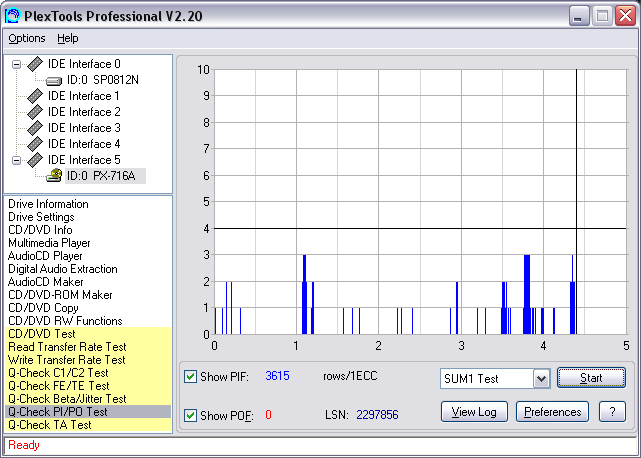Start the PI/PO test
Image resolution: width=641 pixels, height=458 pixels.
(x=591, y=378)
